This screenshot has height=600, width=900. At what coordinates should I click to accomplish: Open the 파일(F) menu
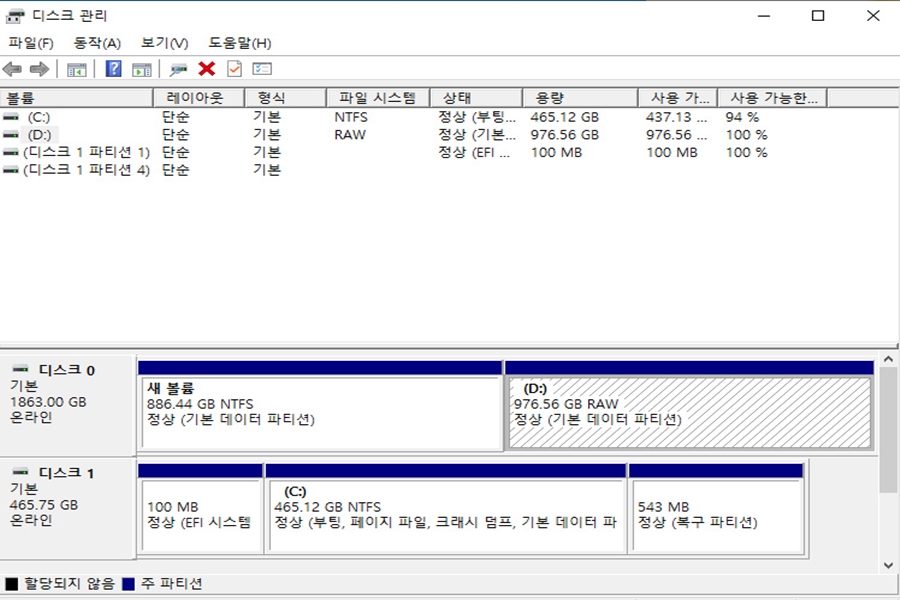(31, 43)
